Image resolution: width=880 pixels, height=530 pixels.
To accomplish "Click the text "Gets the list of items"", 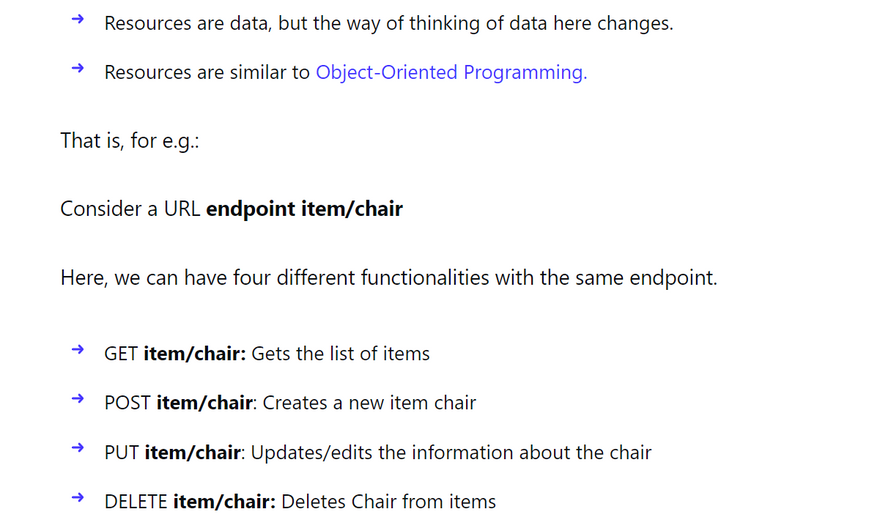I will tap(340, 354).
